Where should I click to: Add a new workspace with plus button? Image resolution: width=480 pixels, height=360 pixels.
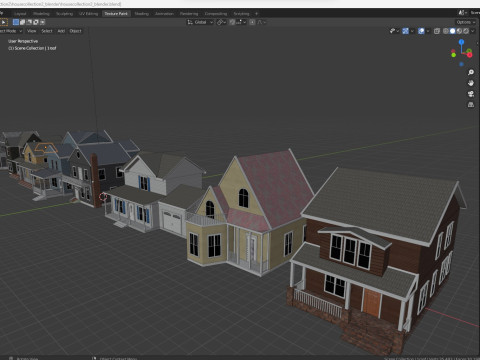(256, 14)
